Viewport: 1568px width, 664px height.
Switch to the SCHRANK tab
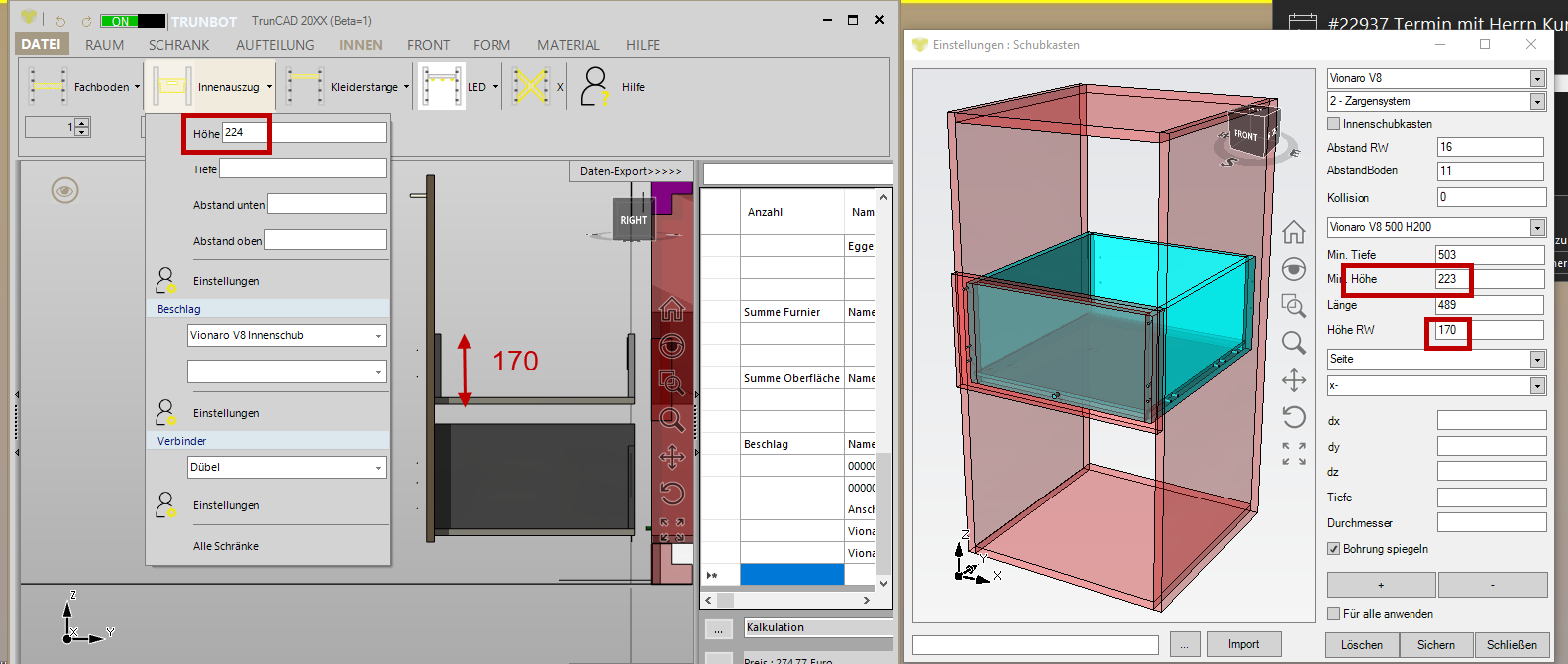(178, 45)
